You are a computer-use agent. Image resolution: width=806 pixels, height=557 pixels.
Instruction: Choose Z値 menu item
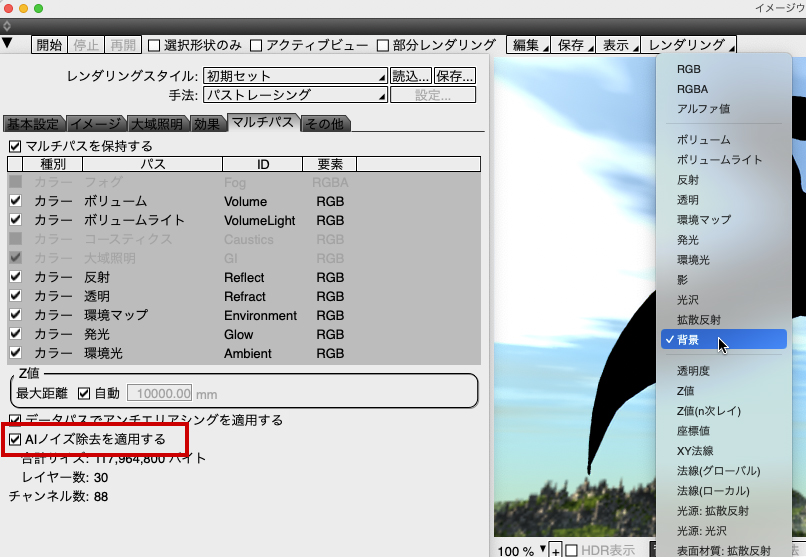pyautogui.click(x=724, y=391)
